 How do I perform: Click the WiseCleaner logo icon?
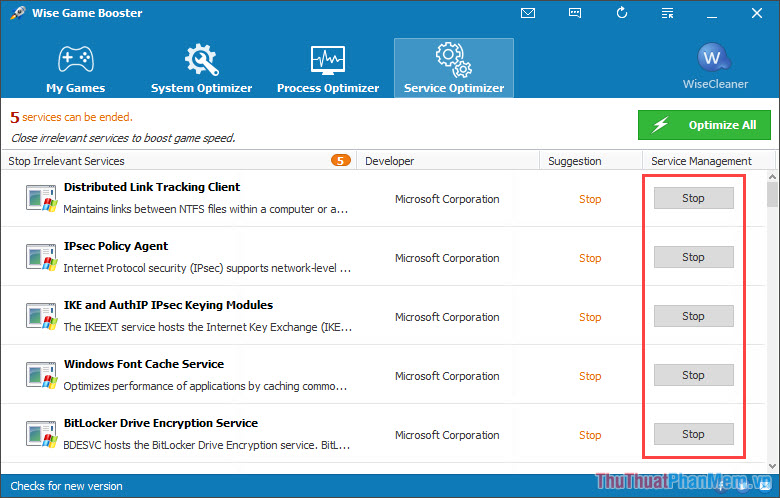[x=715, y=57]
